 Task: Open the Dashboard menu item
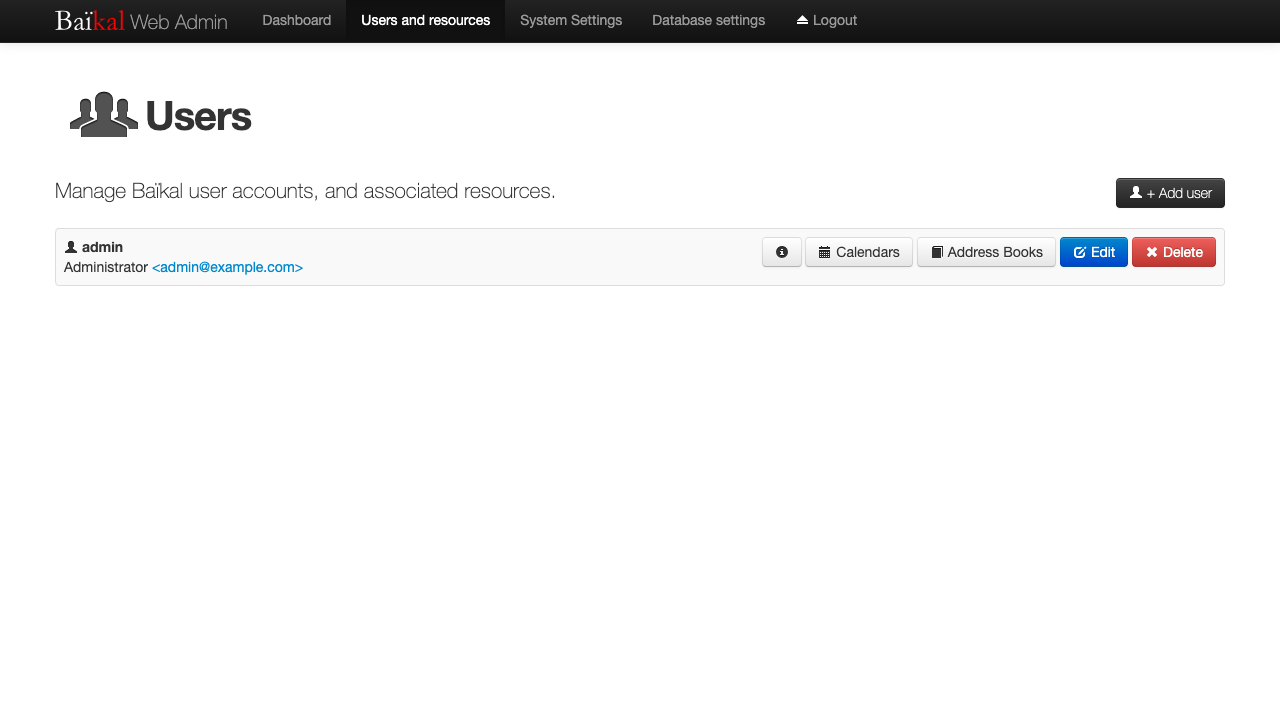click(x=296, y=20)
